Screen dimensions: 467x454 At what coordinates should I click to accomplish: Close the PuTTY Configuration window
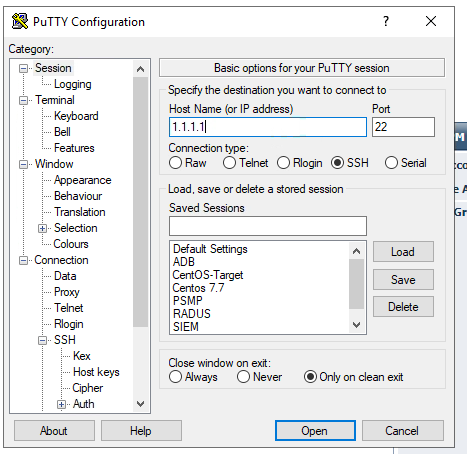[x=431, y=21]
